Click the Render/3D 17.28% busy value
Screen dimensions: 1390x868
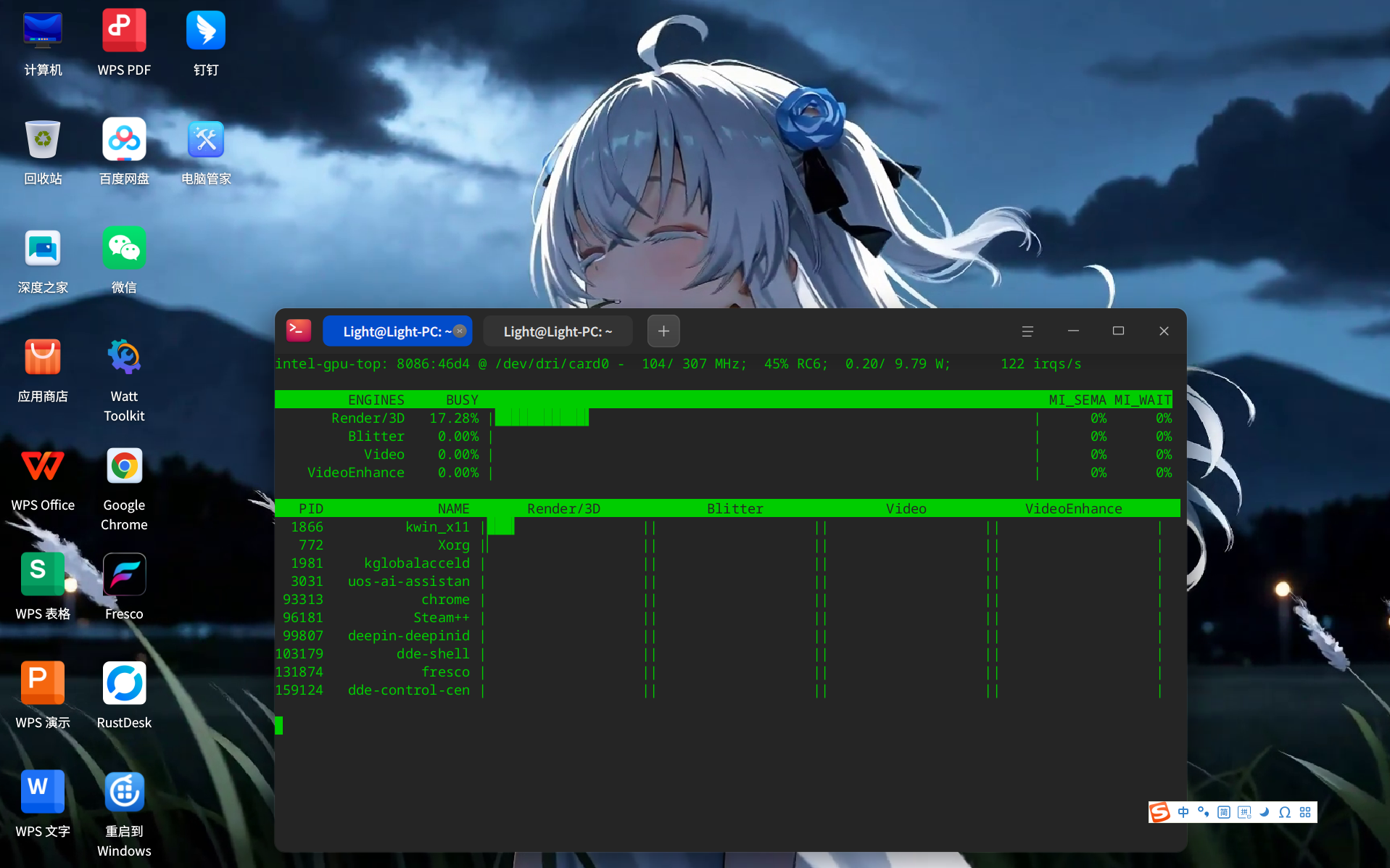(454, 418)
